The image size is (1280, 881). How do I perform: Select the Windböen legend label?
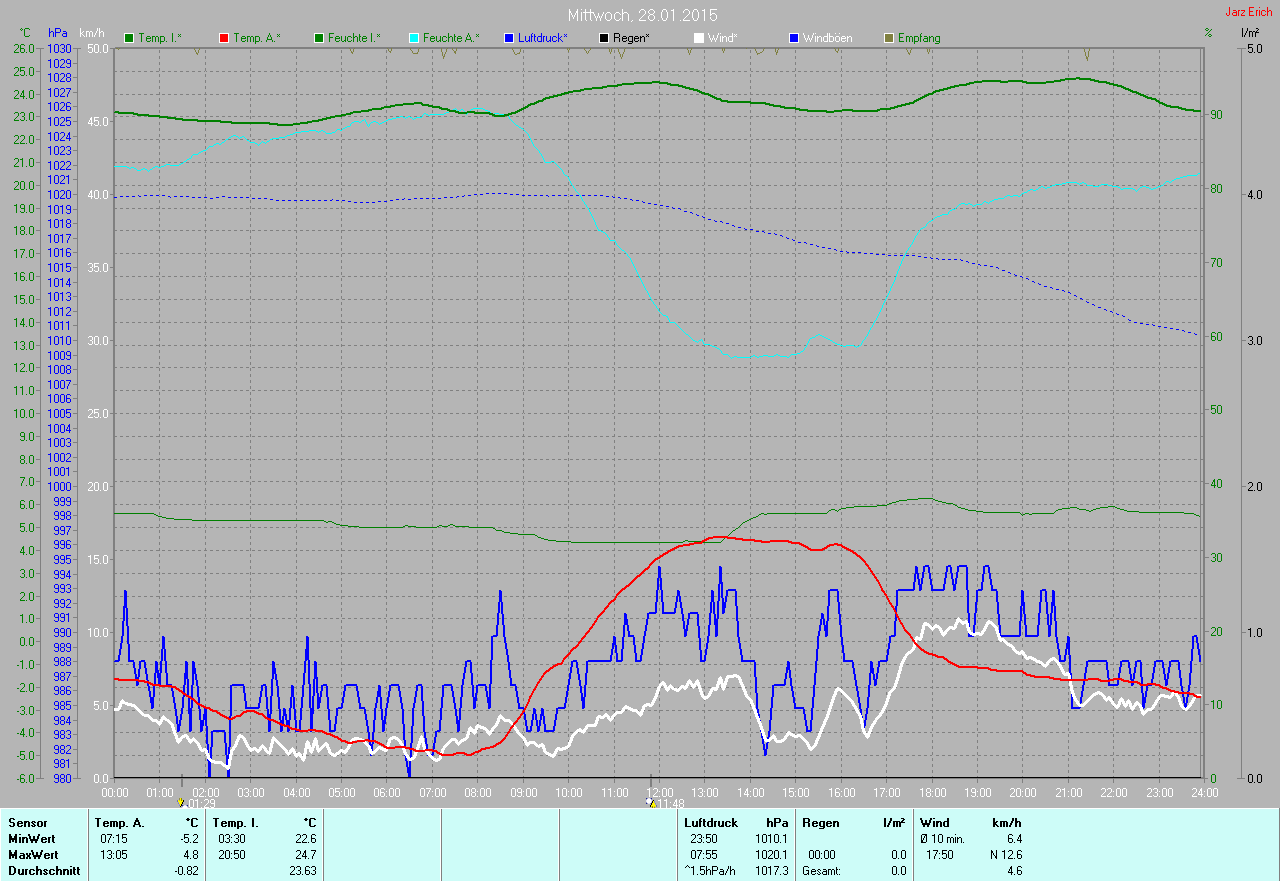(x=828, y=38)
